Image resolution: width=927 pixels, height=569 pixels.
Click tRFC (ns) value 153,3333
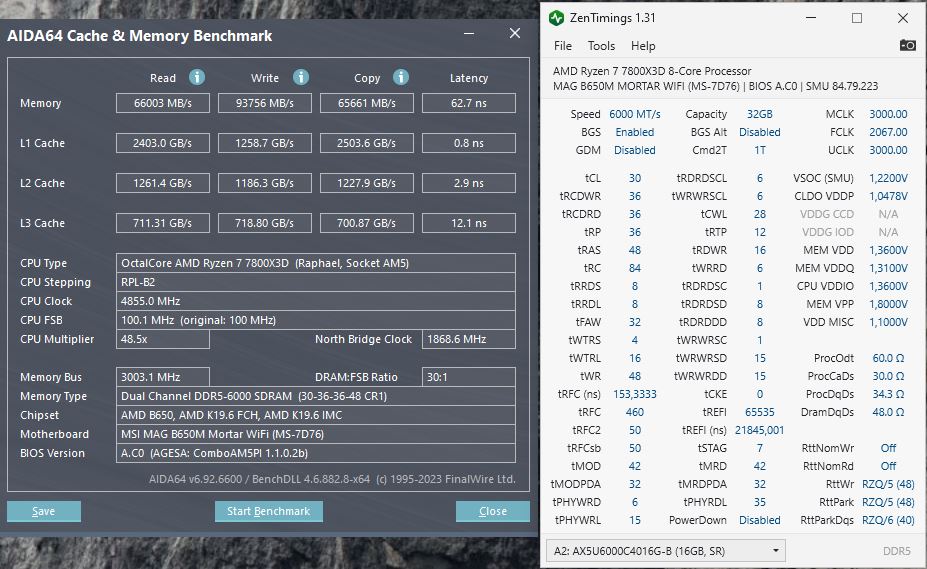click(x=634, y=394)
